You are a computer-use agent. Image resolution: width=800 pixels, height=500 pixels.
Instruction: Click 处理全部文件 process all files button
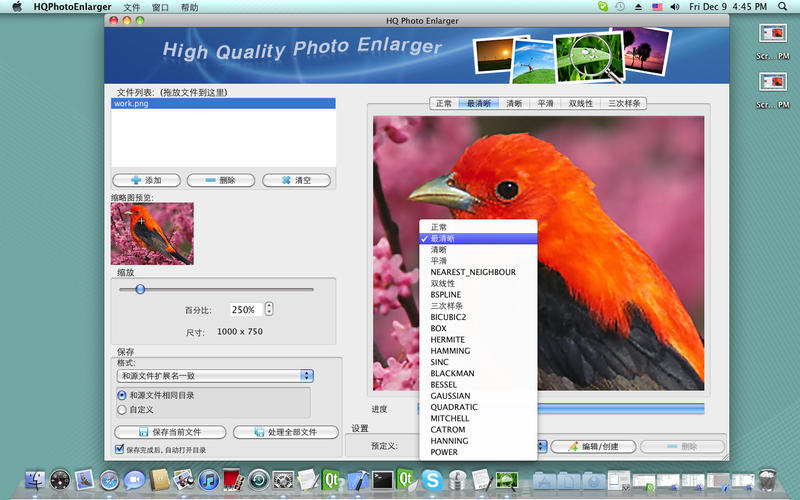coord(287,432)
